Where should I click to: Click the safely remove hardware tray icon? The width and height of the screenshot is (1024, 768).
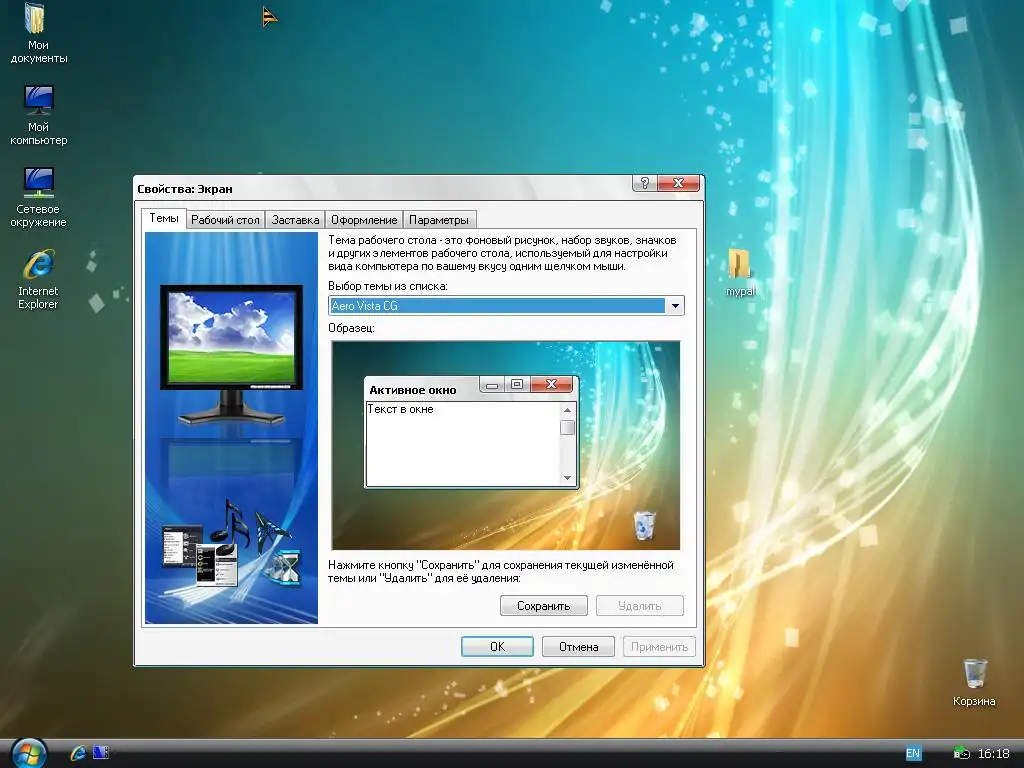[961, 754]
